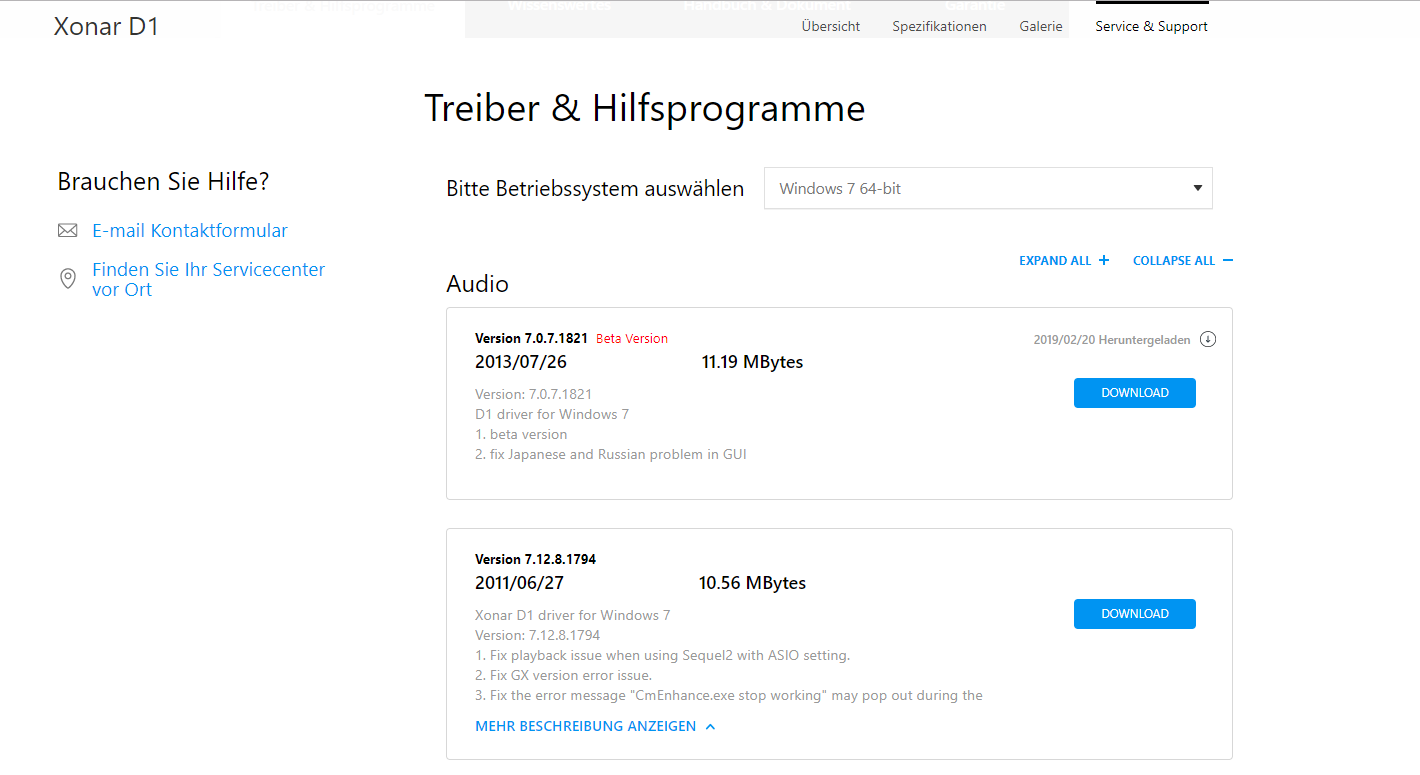Click the D1 driver for Windows 7 line
Screen dimensions: 1420x775
coord(552,415)
